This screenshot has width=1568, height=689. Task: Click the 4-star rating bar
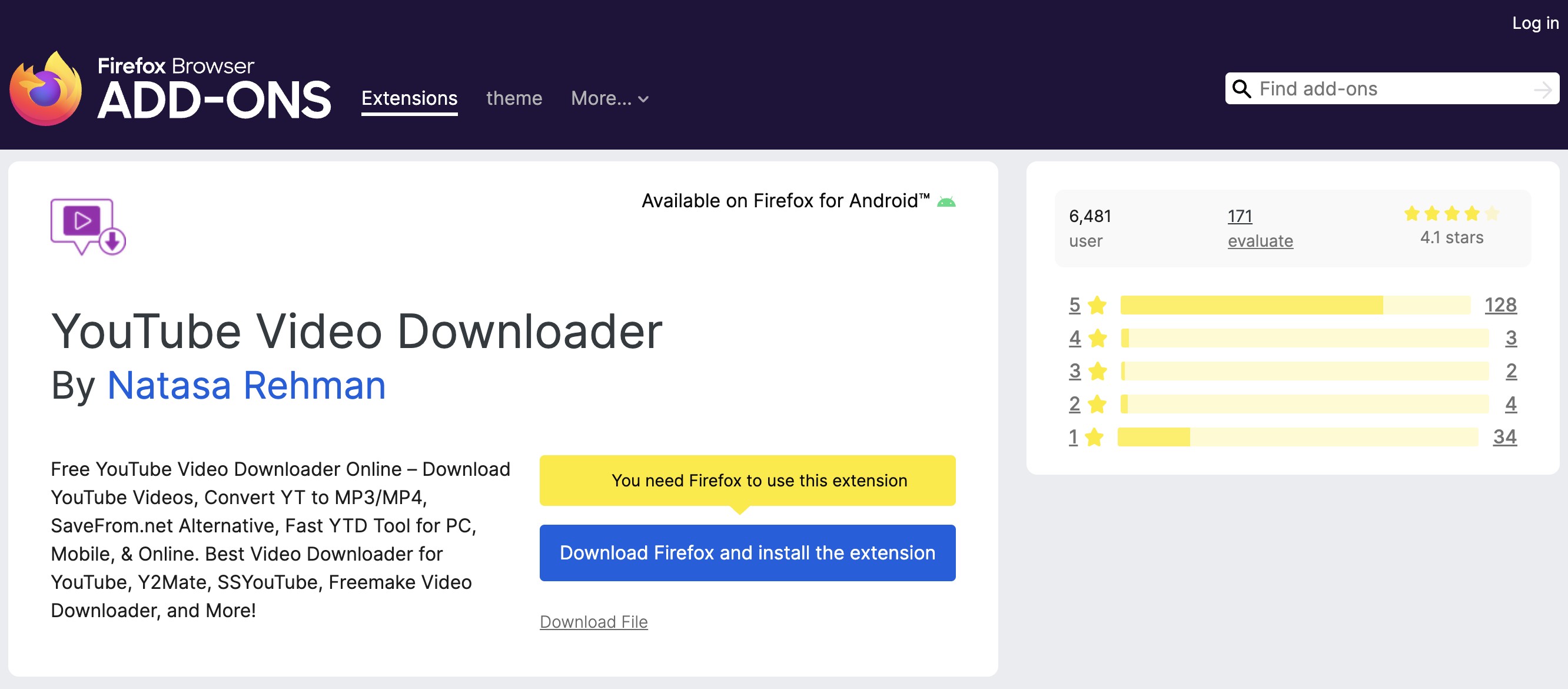point(1304,337)
